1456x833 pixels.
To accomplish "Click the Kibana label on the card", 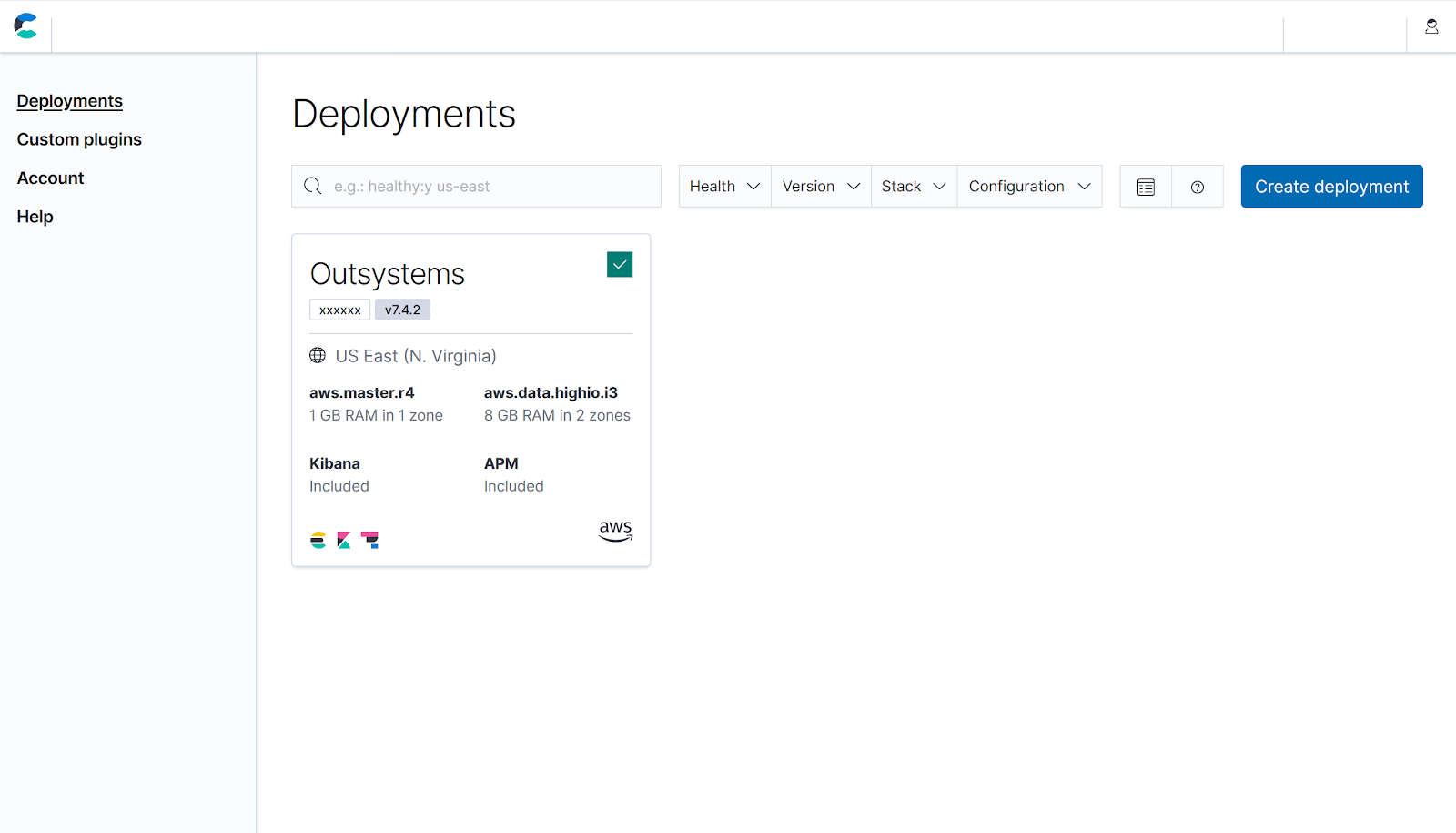I will 335,463.
